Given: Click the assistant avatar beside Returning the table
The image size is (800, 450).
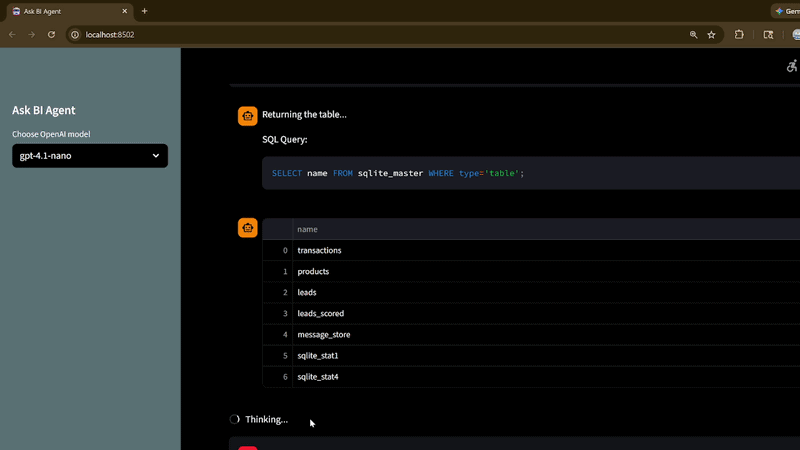Looking at the screenshot, I should (x=247, y=116).
